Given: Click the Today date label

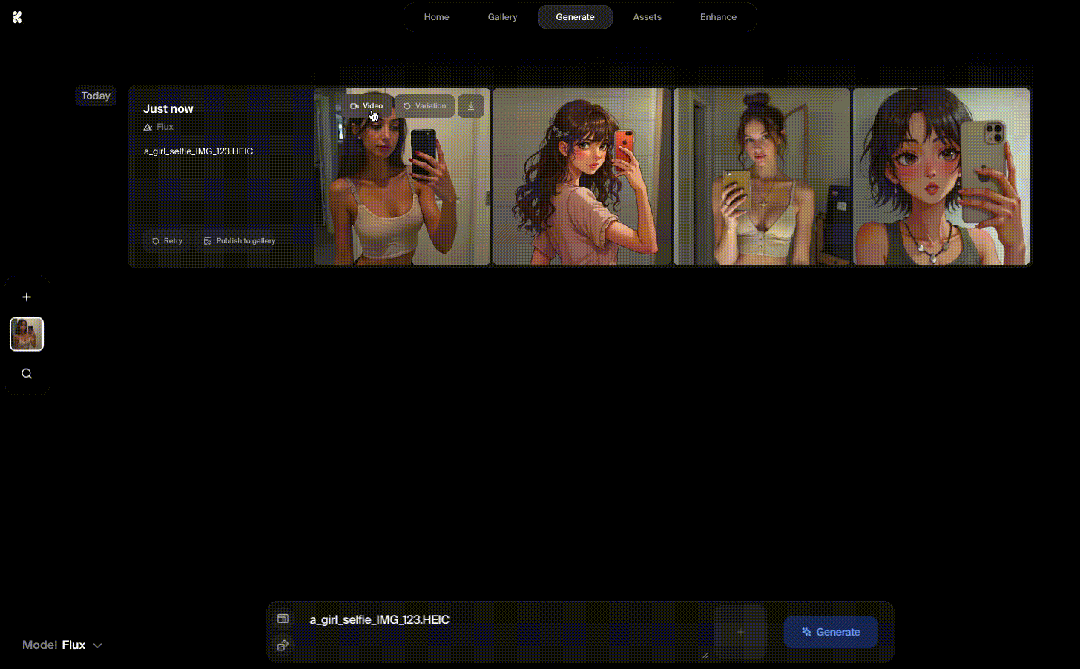Looking at the screenshot, I should [x=96, y=96].
